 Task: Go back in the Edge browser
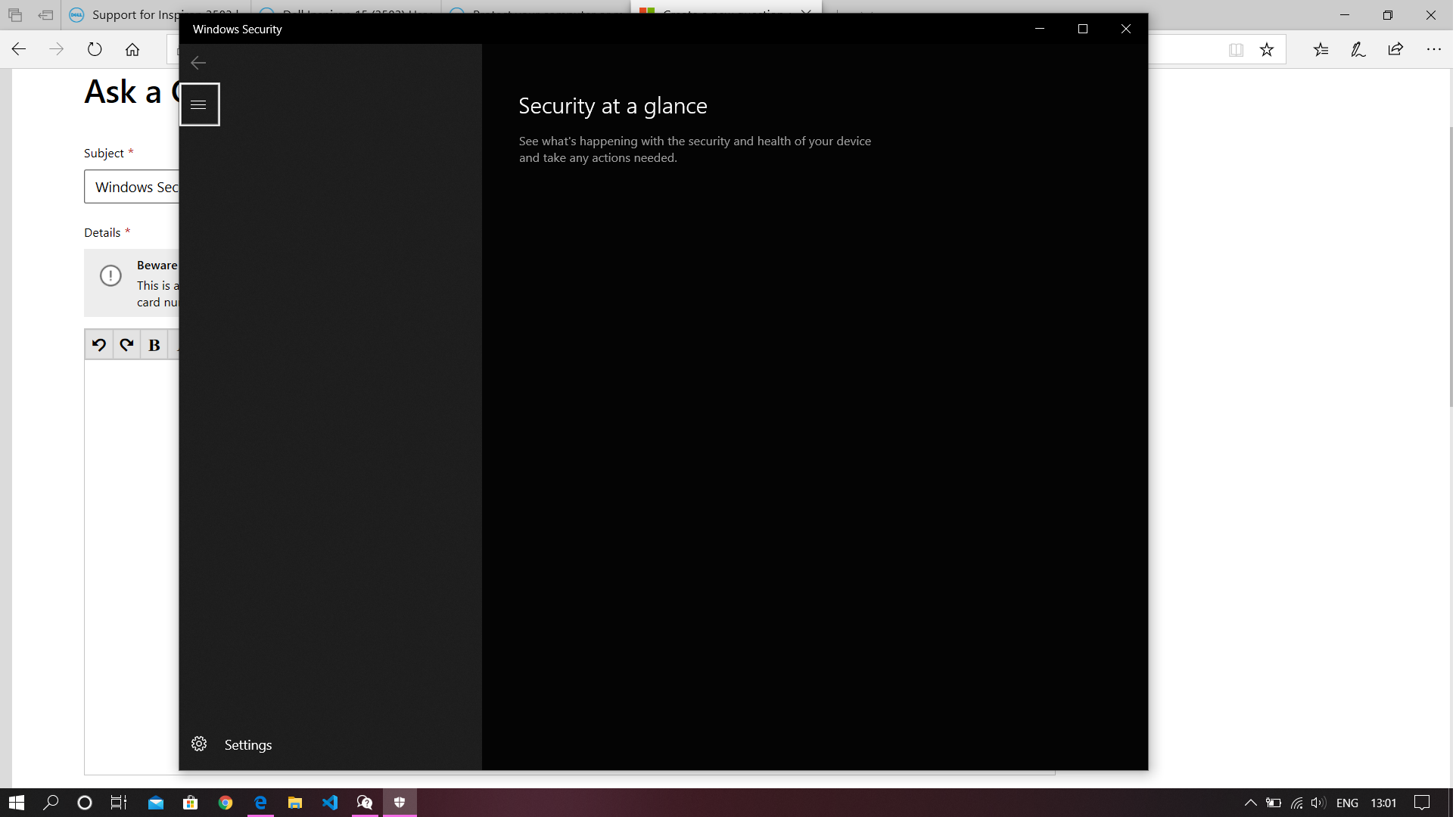[x=19, y=49]
